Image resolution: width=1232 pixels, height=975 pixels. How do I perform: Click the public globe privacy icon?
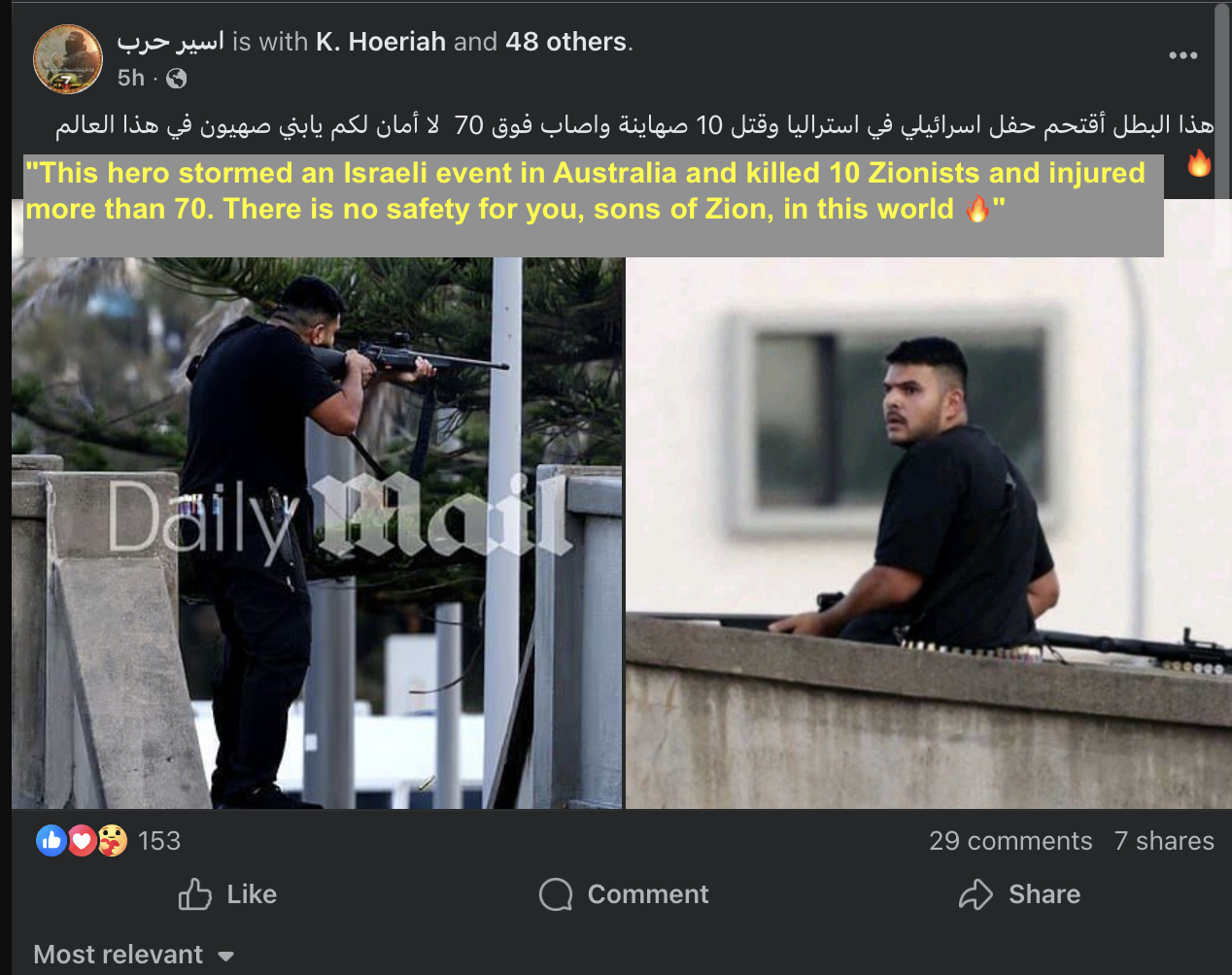click(177, 79)
